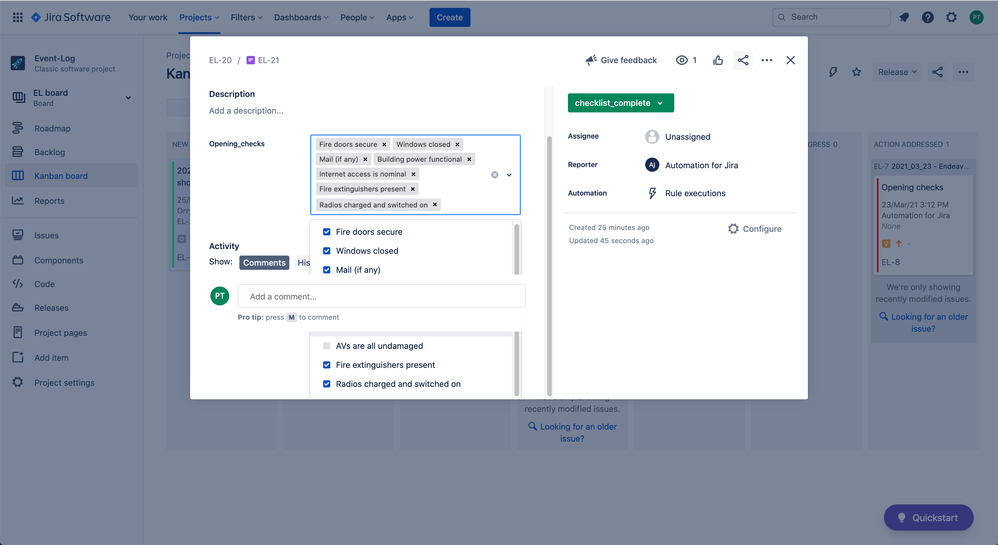Viewport: 998px width, 545px height.
Task: Remove the Fire extinguishers present tag
Action: [412, 189]
